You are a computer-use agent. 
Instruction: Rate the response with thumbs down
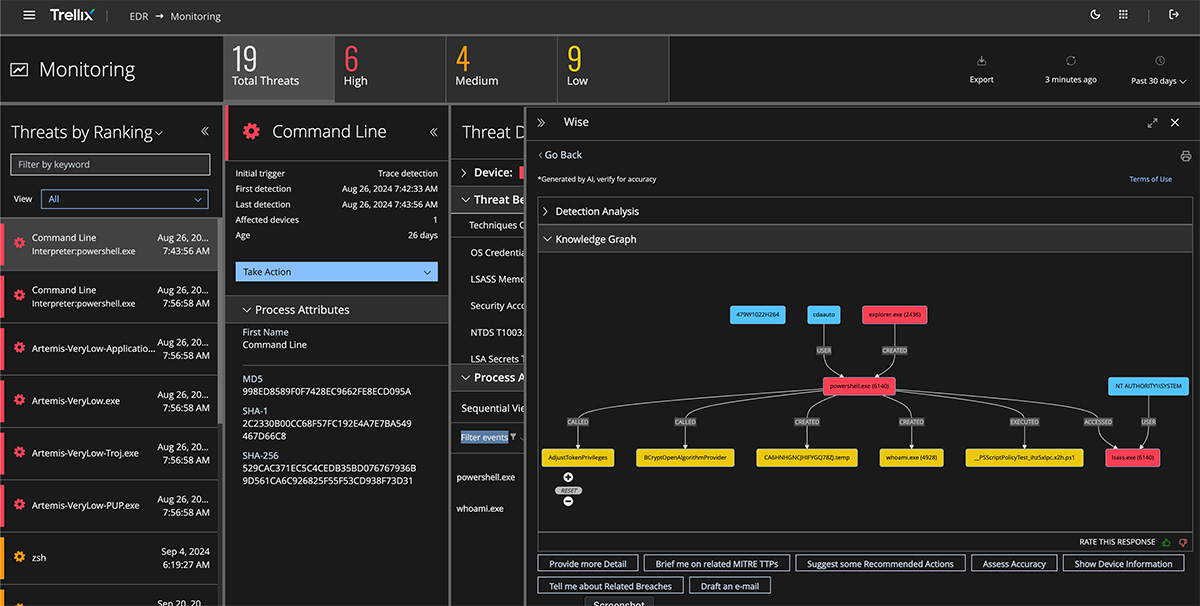tap(1183, 542)
